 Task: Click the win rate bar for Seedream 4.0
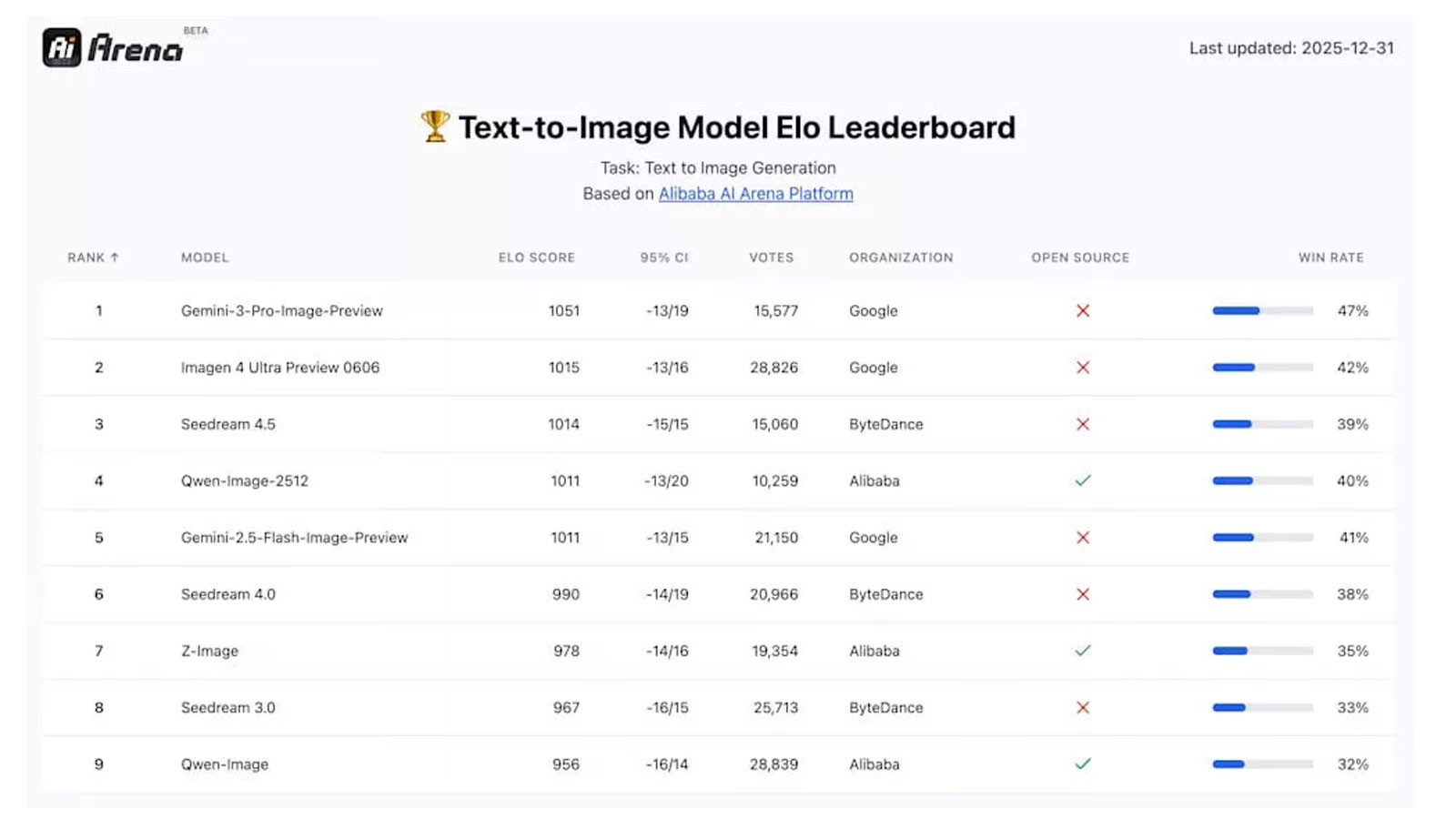click(1262, 594)
